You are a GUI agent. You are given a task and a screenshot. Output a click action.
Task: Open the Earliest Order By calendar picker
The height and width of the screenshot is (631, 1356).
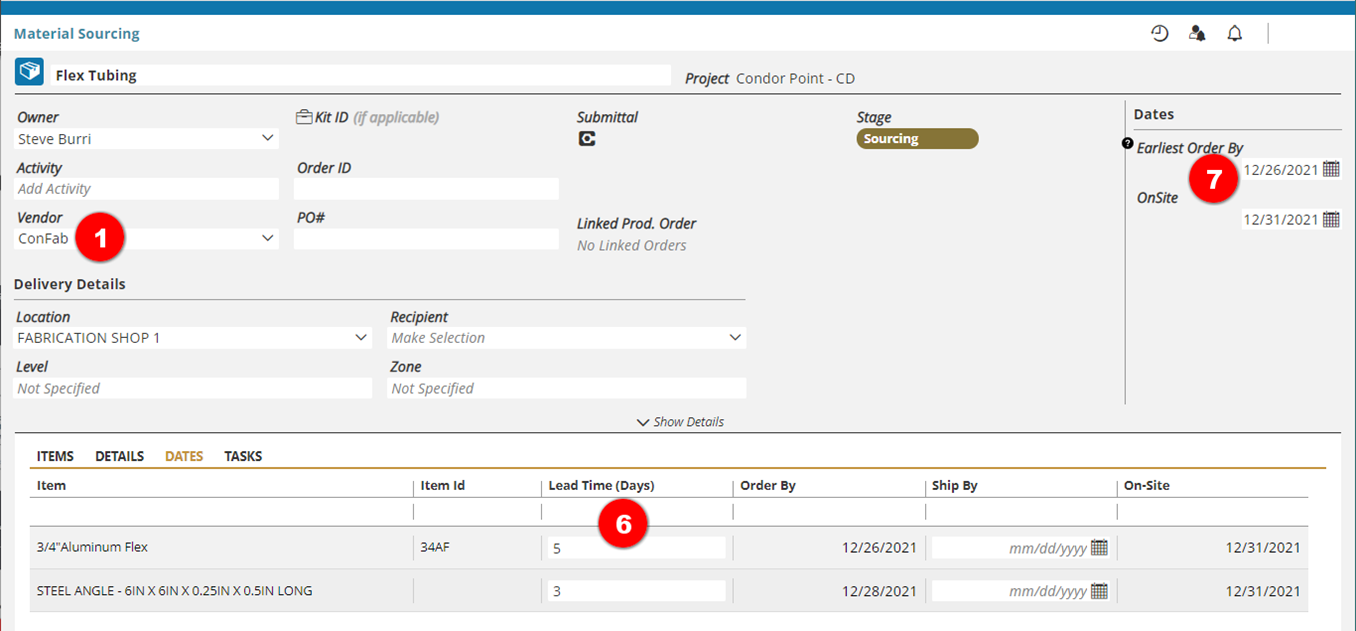pyautogui.click(x=1331, y=169)
